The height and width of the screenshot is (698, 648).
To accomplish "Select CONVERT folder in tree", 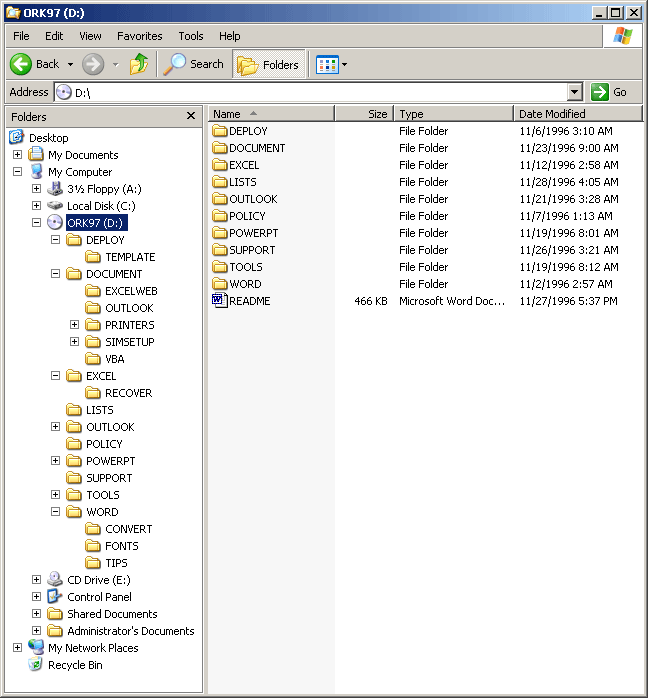I will tap(119, 528).
